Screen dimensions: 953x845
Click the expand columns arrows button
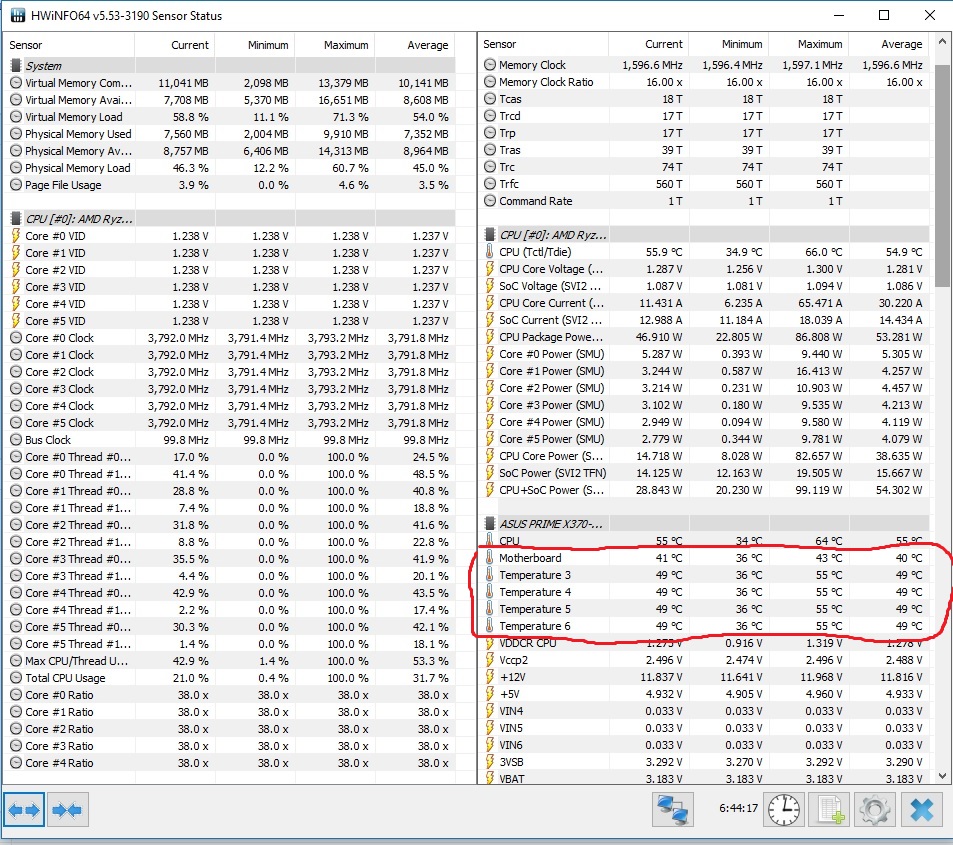(x=24, y=810)
